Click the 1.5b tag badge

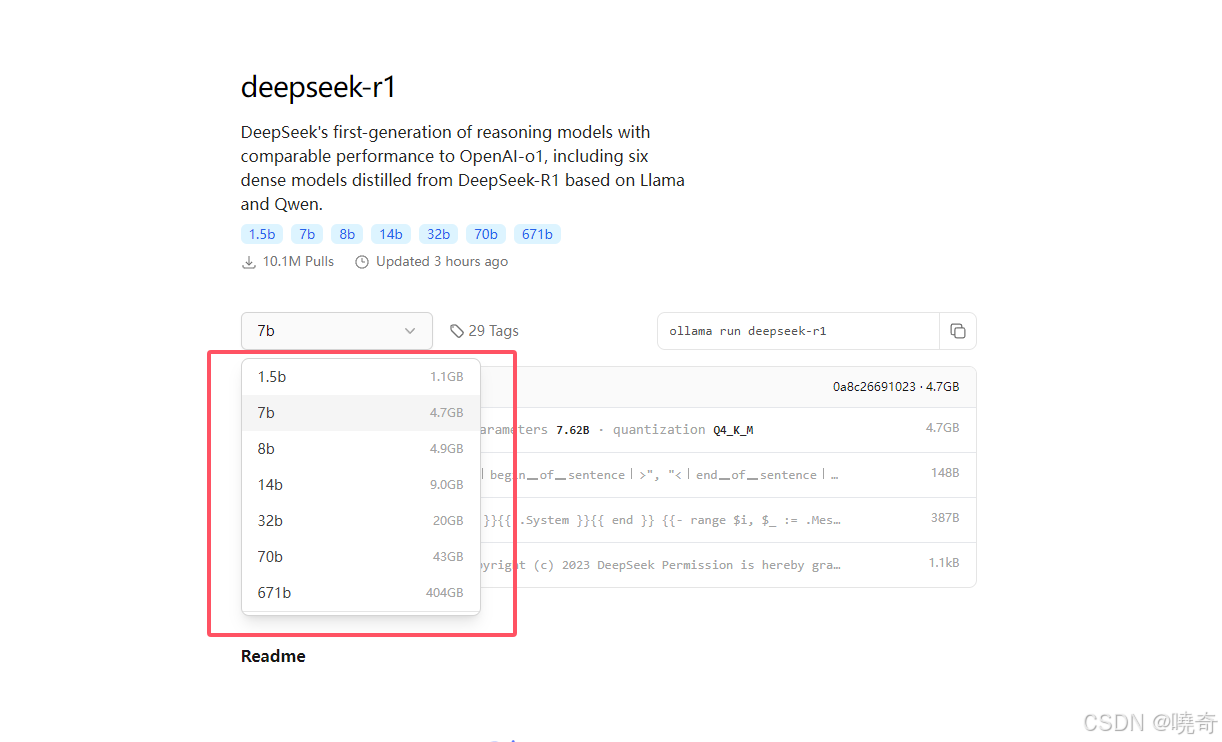262,234
